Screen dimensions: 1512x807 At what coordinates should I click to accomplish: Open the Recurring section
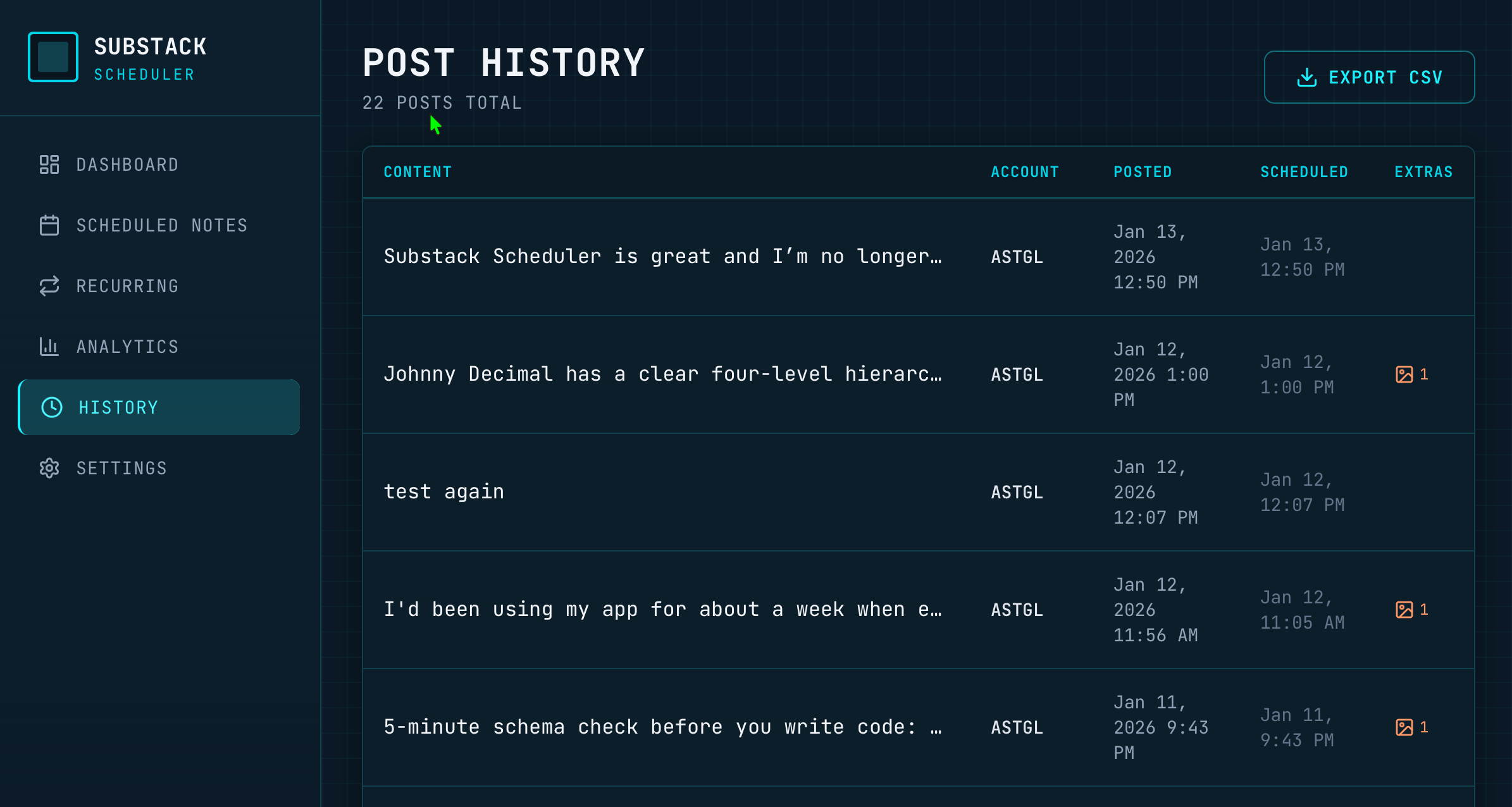point(127,286)
